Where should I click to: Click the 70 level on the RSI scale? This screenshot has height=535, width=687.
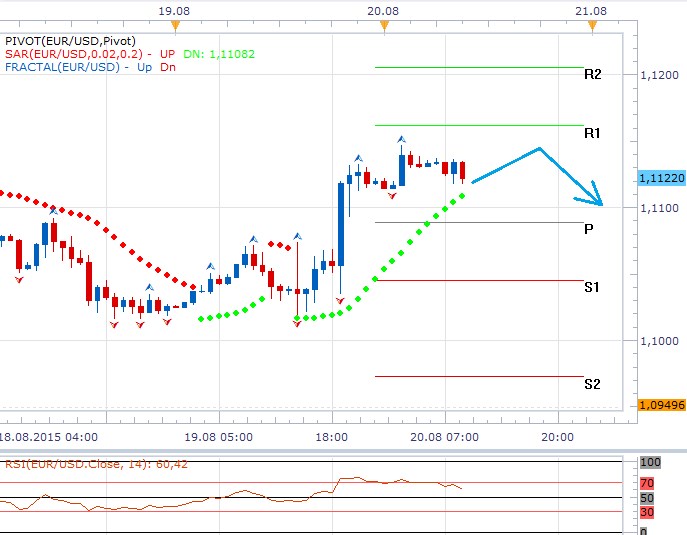pyautogui.click(x=649, y=483)
